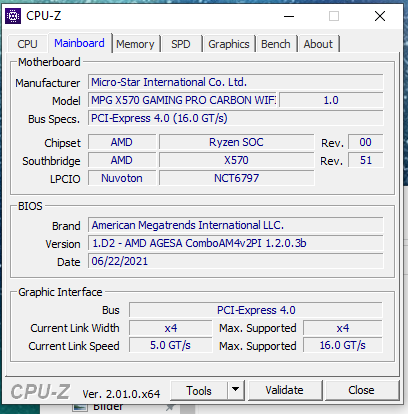Click the Manufacturer label
This screenshot has width=408, height=414.
(x=48, y=83)
